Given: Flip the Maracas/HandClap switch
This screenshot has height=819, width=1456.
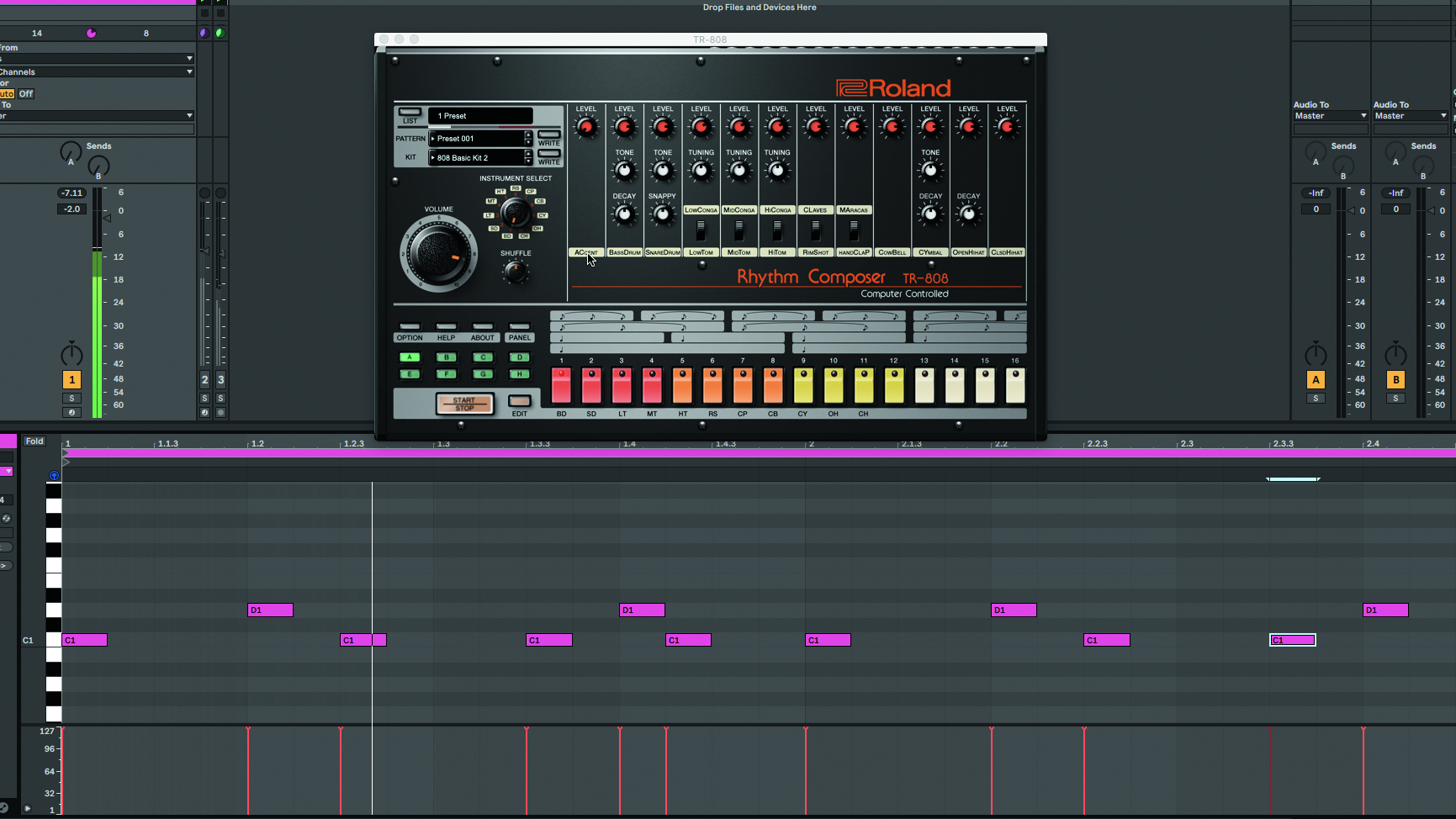Looking at the screenshot, I should [854, 229].
